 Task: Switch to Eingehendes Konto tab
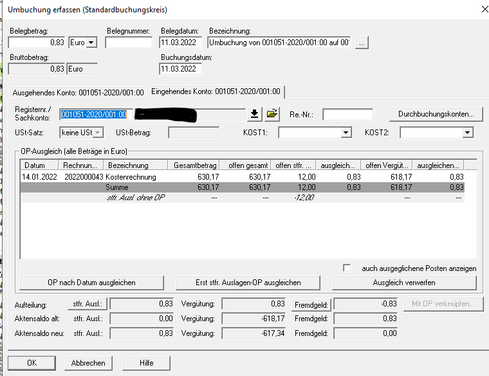[216, 91]
